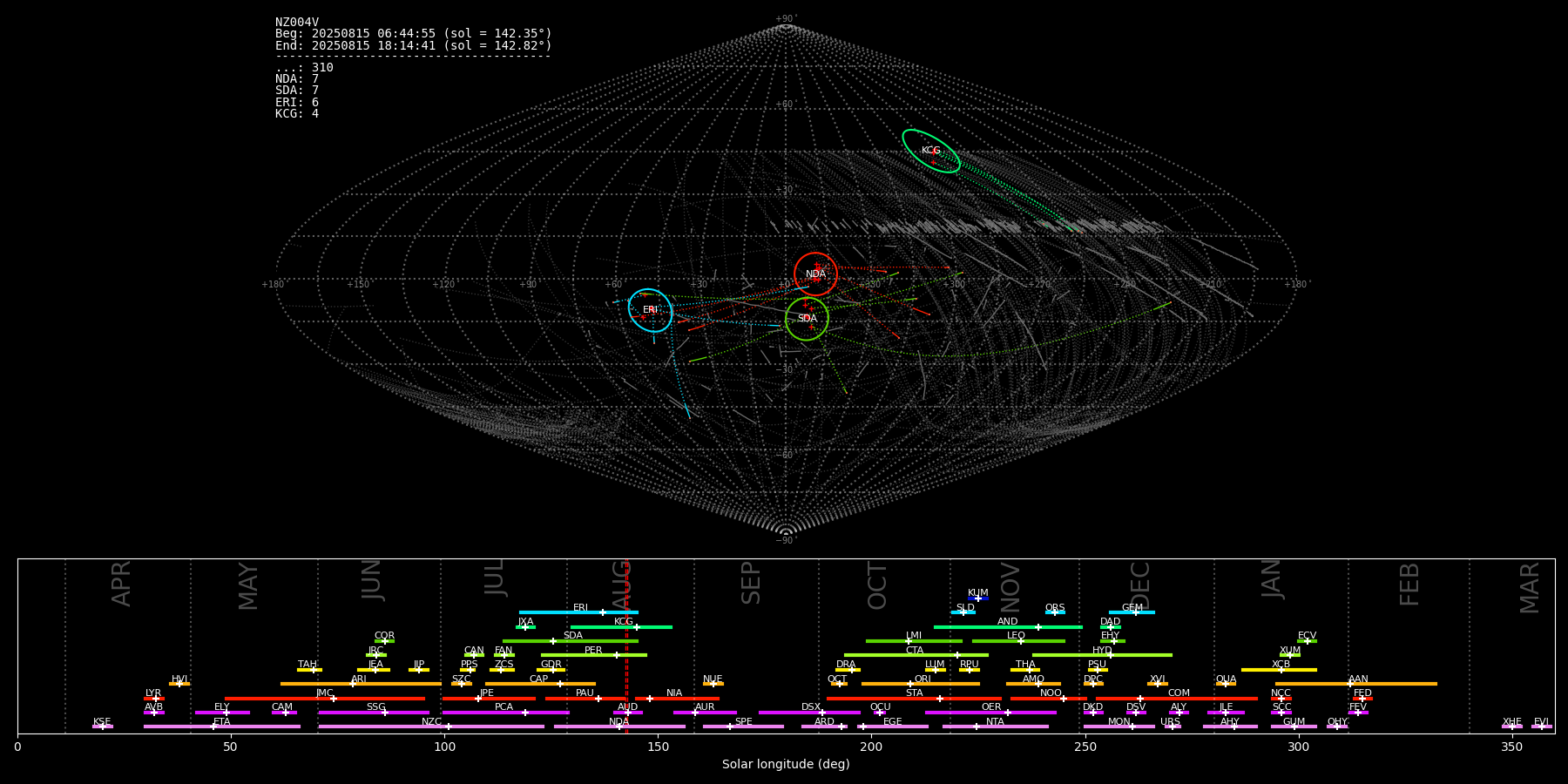Viewport: 1568px width, 784px height.
Task: Click the green AND shower bar
Action: pos(1008,627)
